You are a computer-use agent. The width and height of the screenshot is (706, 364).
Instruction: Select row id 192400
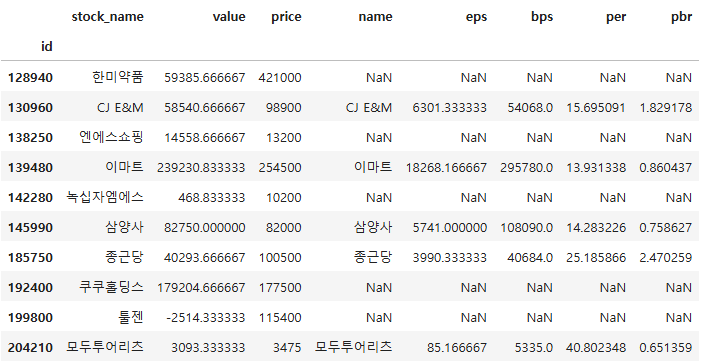(30, 287)
